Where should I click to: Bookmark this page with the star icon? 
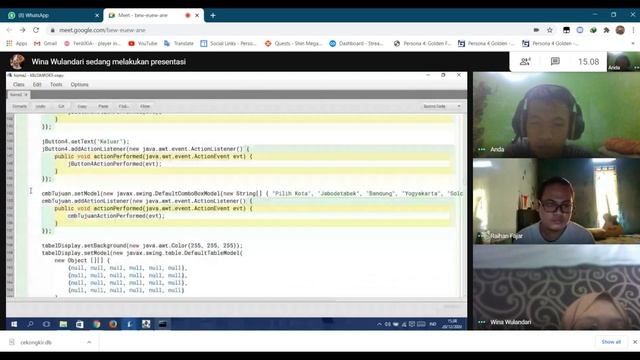[x=550, y=30]
